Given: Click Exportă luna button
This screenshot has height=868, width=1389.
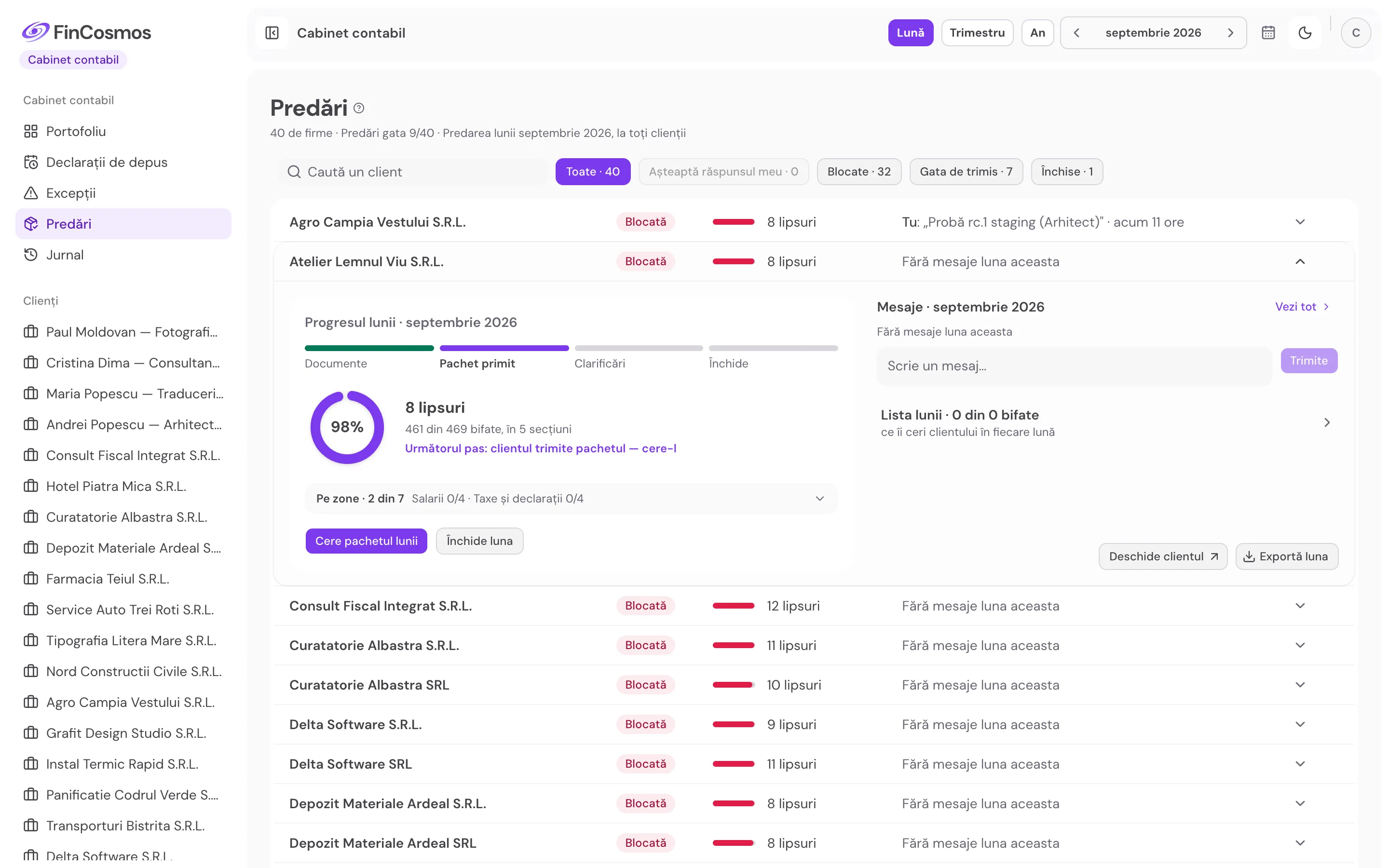Looking at the screenshot, I should pyautogui.click(x=1286, y=556).
